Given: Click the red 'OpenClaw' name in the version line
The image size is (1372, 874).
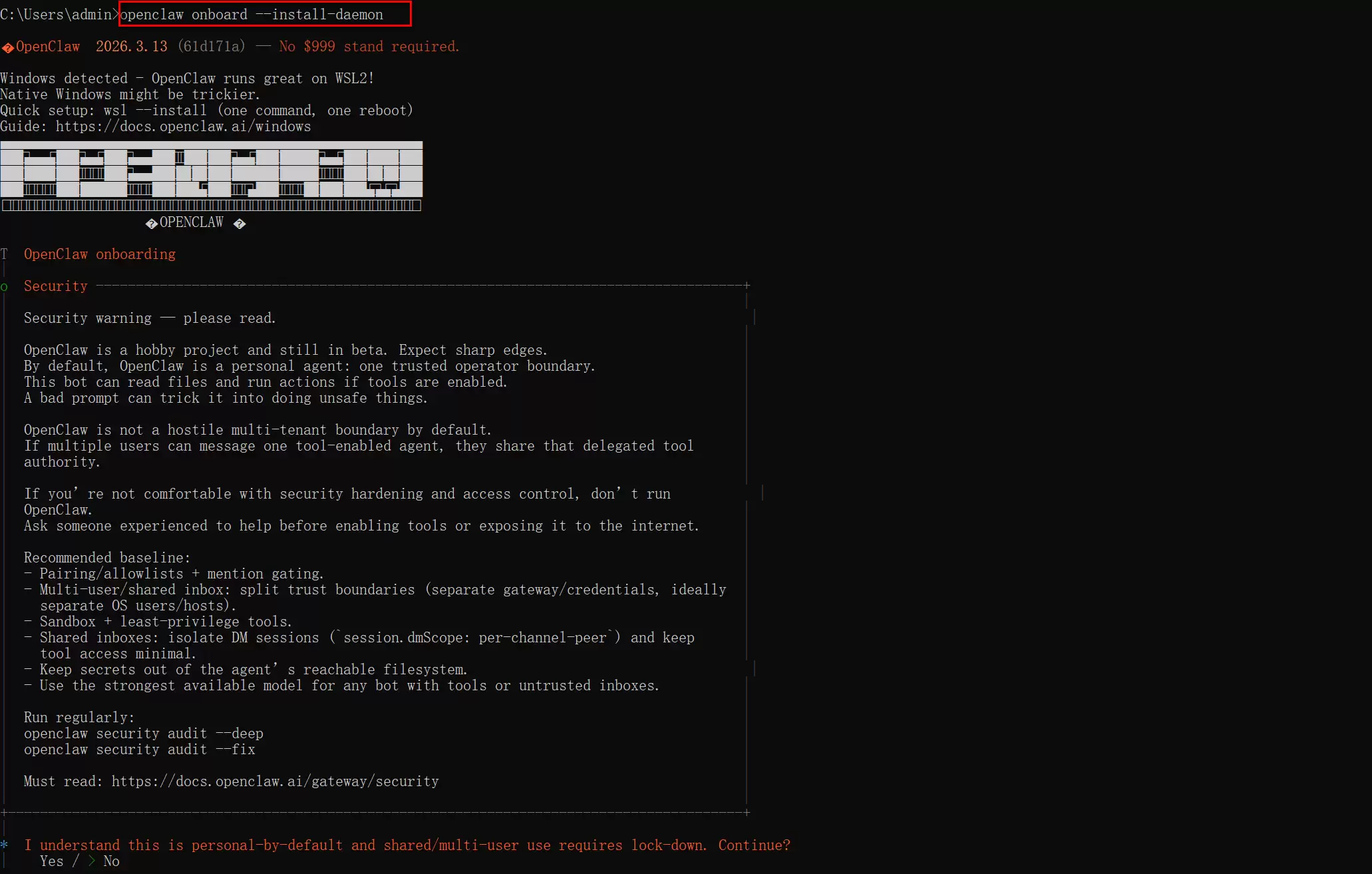Looking at the screenshot, I should pos(48,47).
